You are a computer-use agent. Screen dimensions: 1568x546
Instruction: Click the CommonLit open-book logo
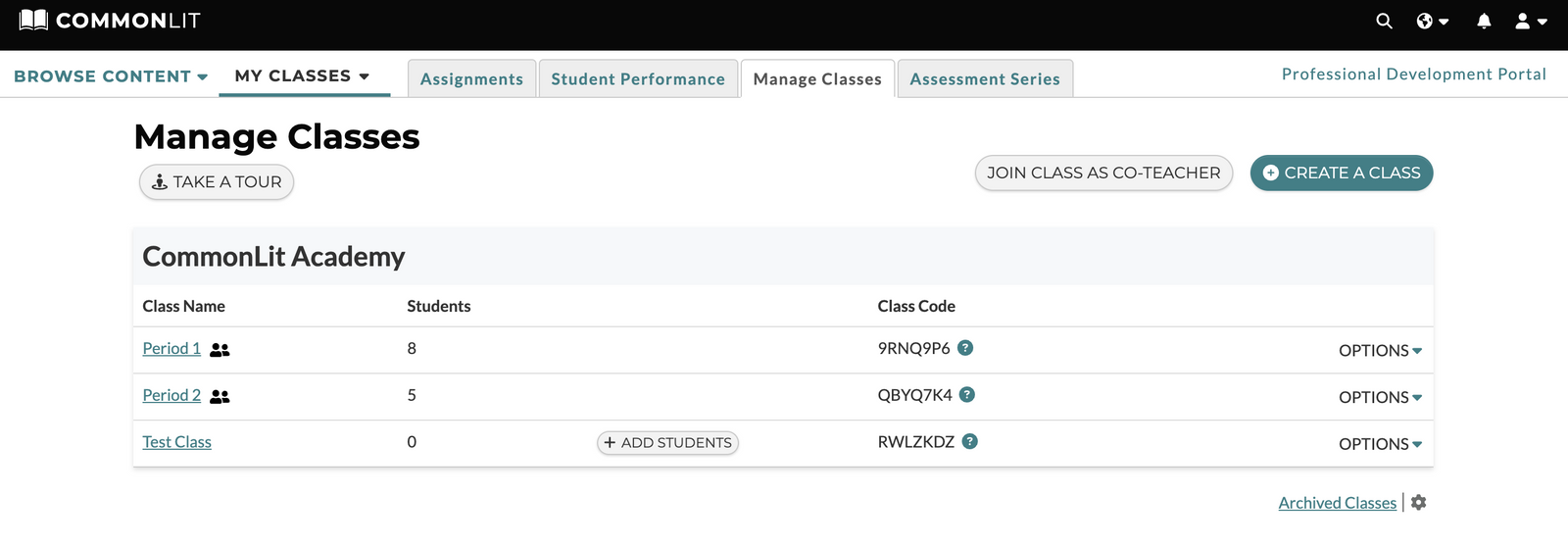[33, 20]
